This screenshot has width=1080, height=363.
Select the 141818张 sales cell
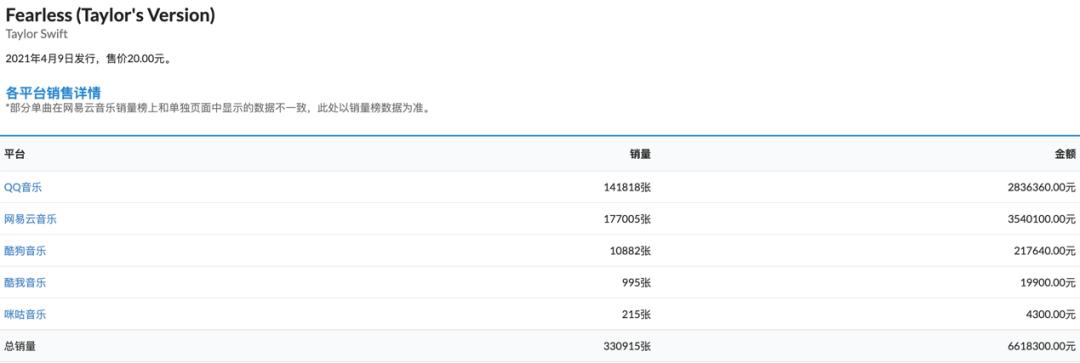(x=628, y=187)
